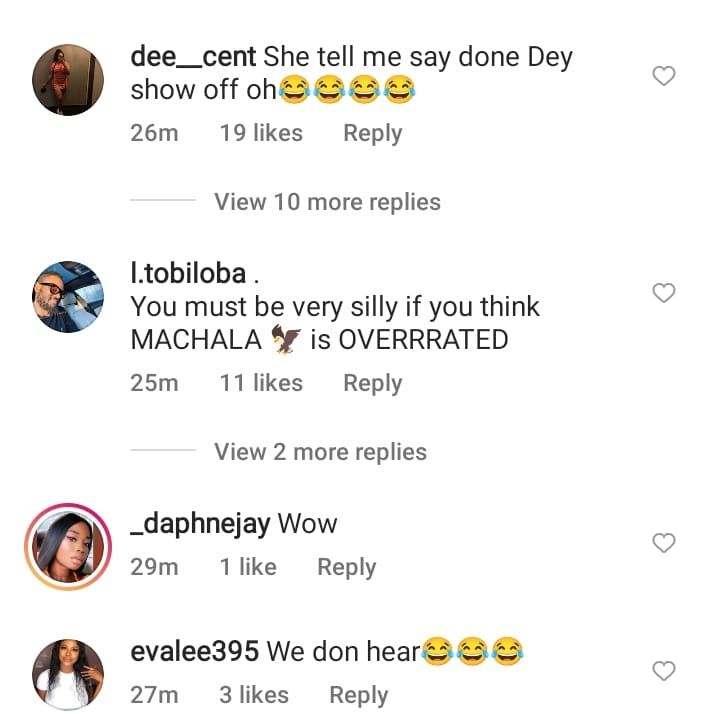Open the dee__cent username link
The width and height of the screenshot is (720, 714).
point(193,57)
